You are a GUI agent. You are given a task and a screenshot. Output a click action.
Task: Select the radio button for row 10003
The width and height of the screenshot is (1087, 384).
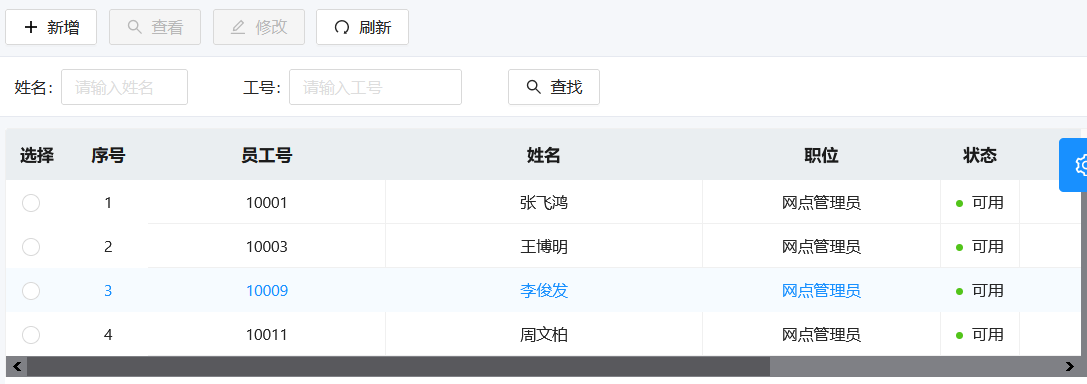(x=31, y=247)
